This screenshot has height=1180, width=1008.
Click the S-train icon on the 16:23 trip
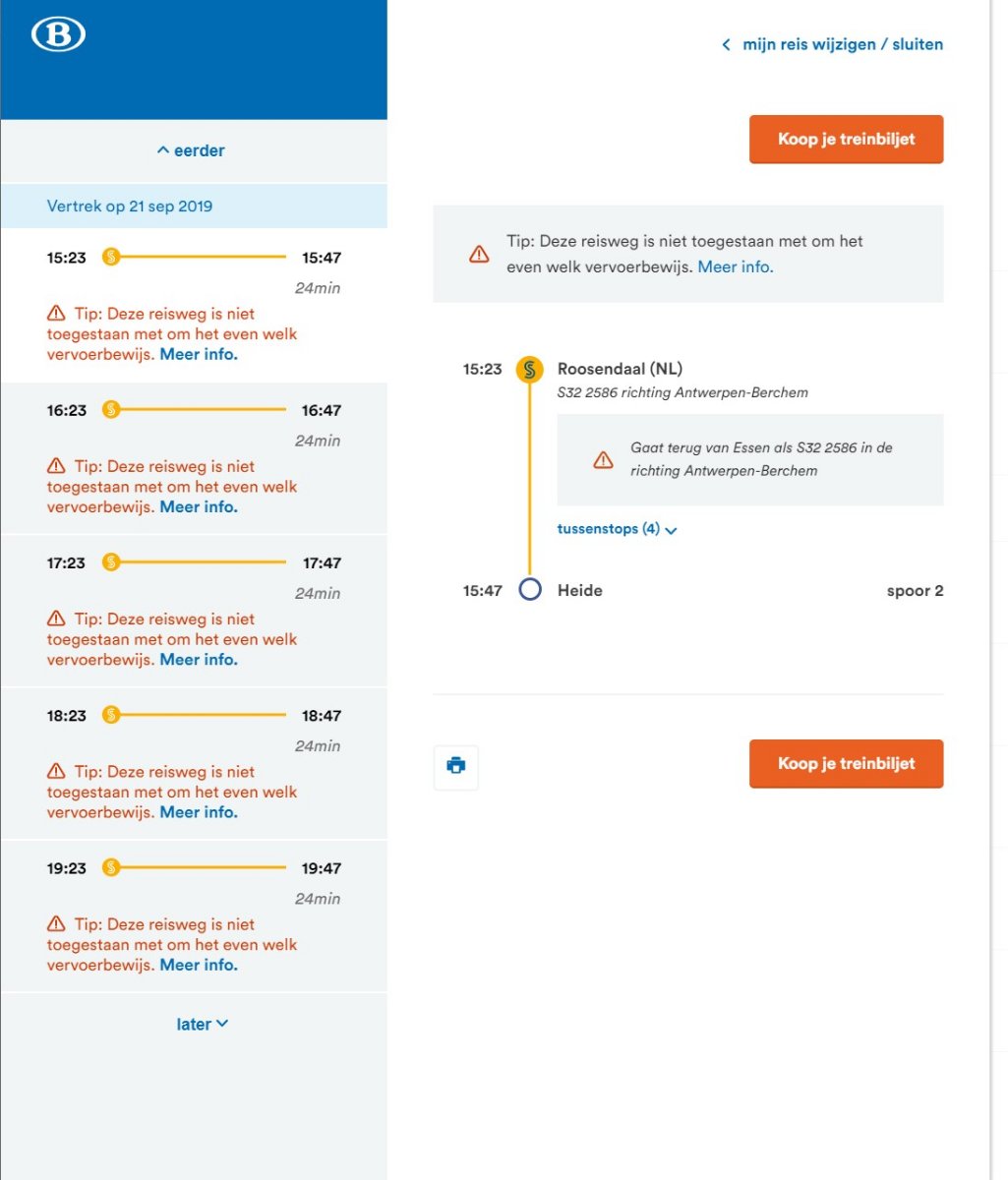click(x=111, y=410)
